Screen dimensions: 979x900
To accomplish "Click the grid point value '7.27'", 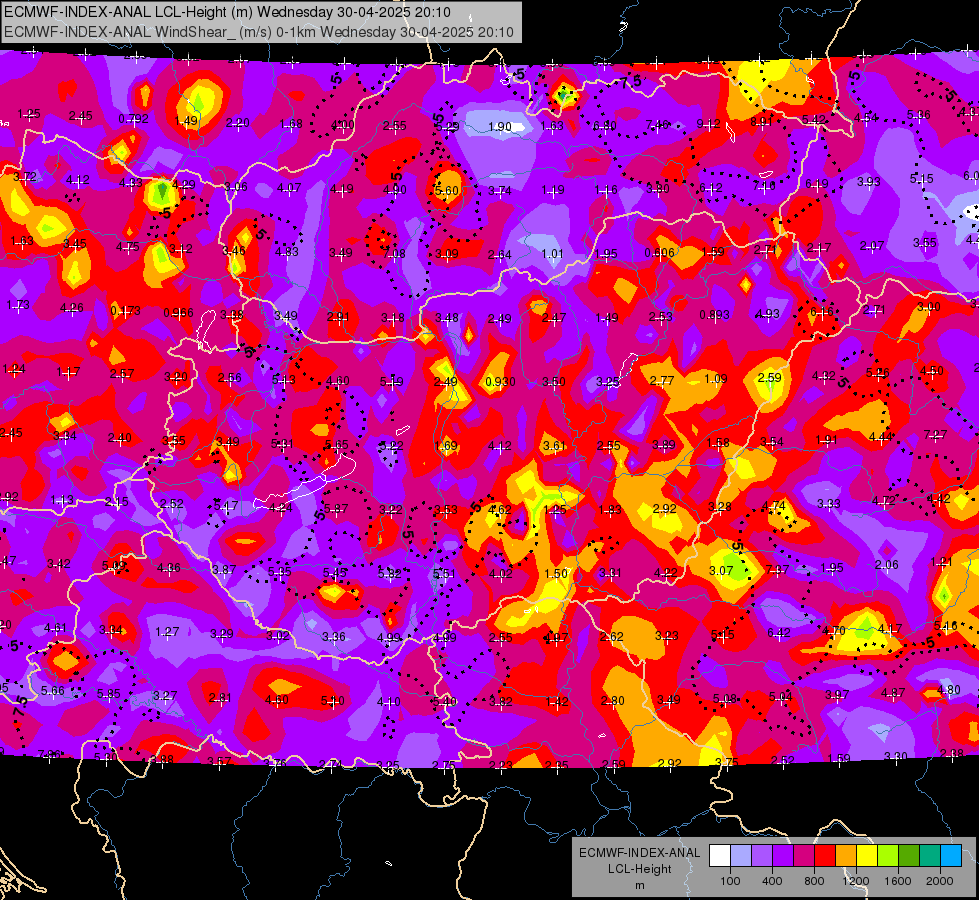I will pyautogui.click(x=935, y=435).
